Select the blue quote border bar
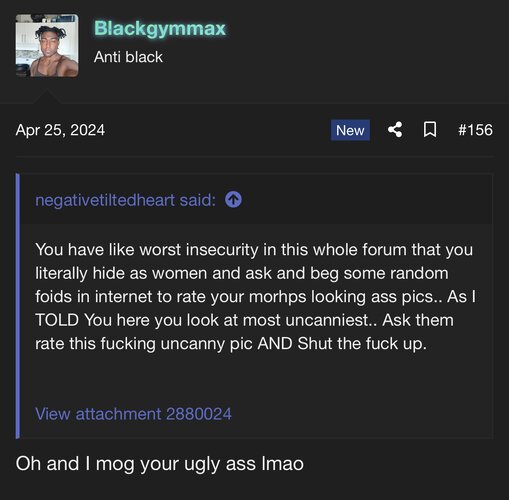Screen dimensions: 509x500 pos(18,306)
